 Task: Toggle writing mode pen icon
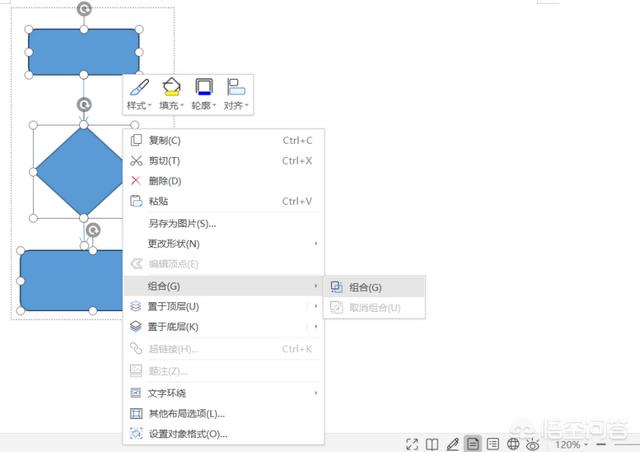(452, 444)
